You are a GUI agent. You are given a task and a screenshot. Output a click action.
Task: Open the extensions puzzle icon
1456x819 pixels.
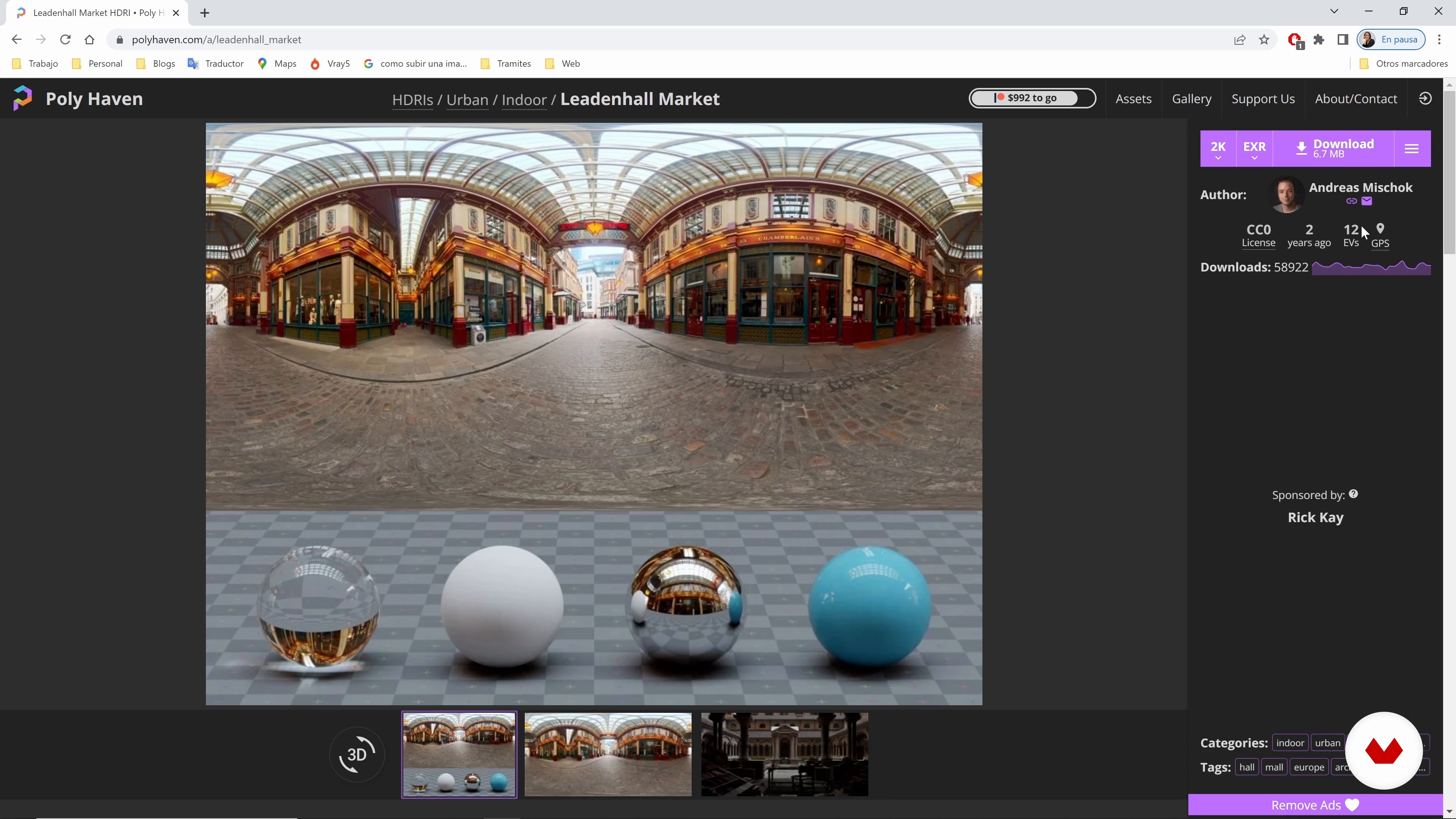pos(1319,39)
